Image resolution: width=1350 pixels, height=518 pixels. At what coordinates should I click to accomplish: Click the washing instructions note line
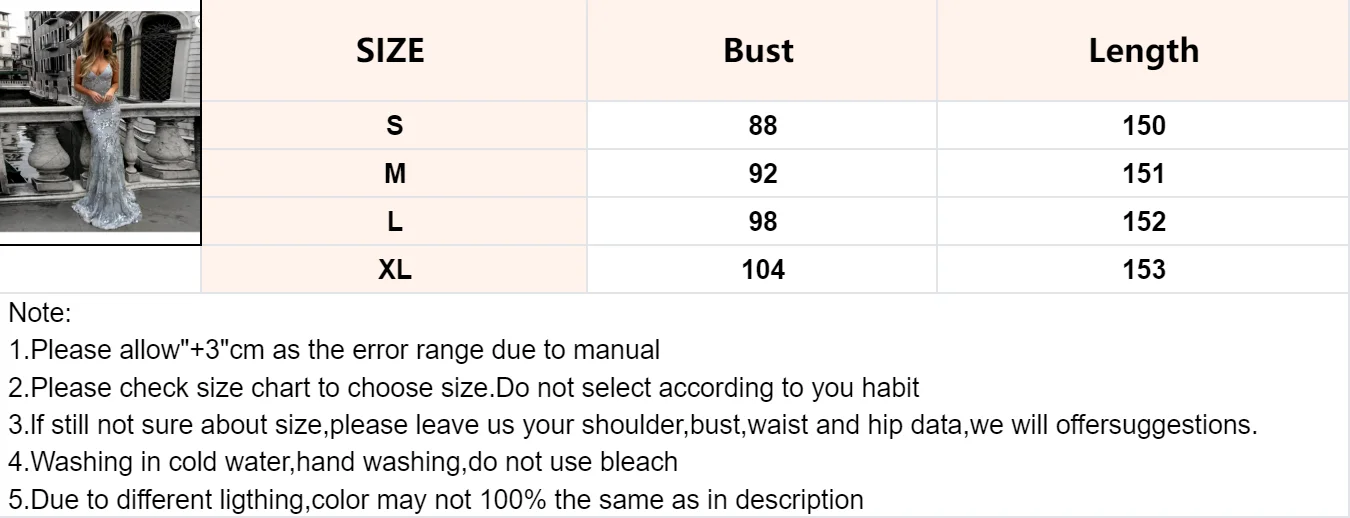(x=343, y=462)
